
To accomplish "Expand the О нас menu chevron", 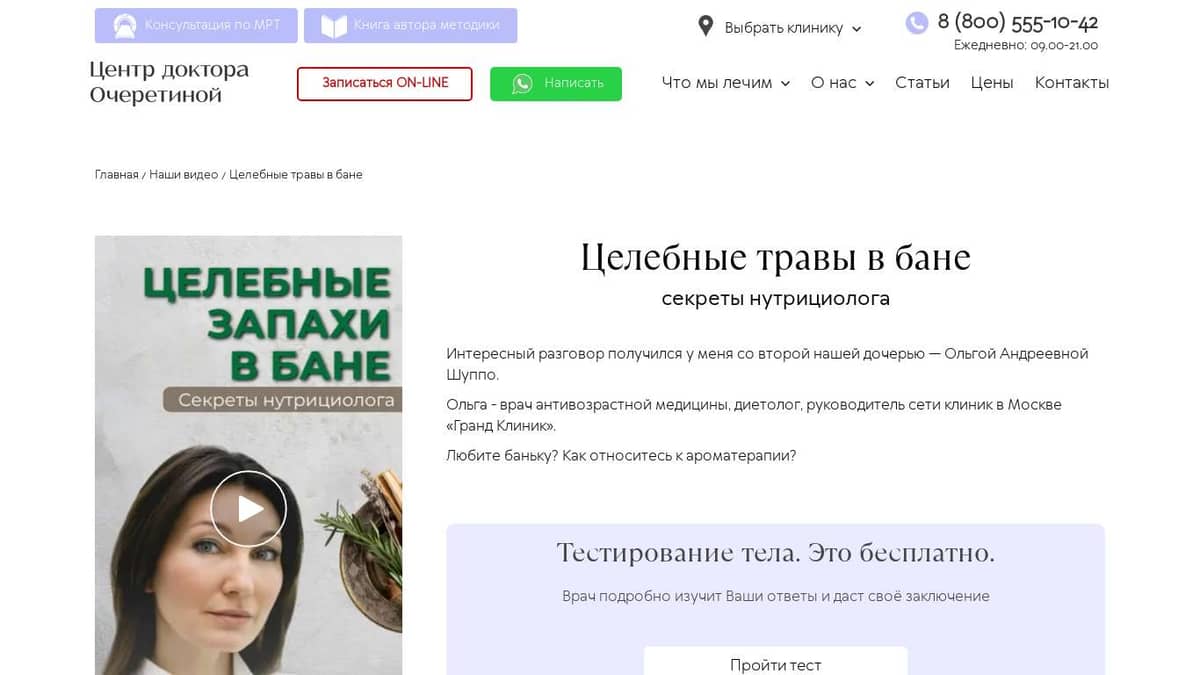I will pos(869,84).
